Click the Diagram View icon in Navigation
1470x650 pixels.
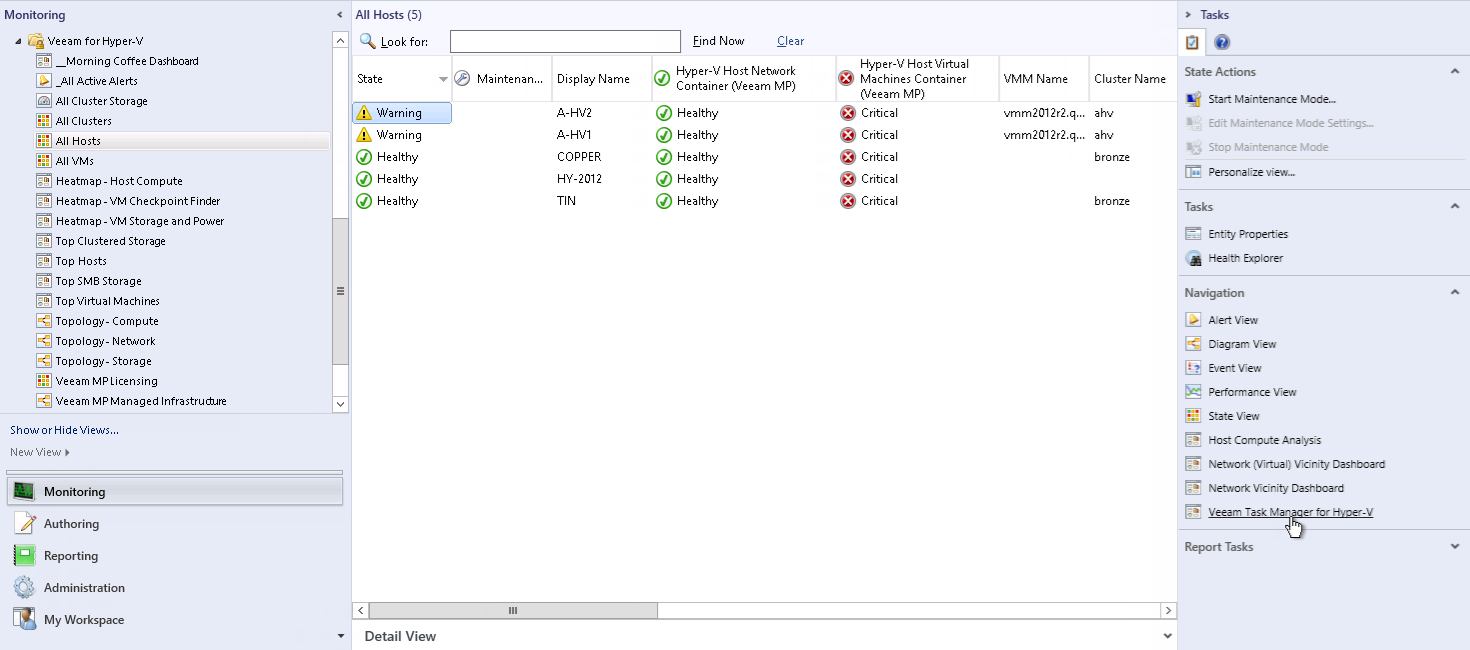pyautogui.click(x=1193, y=344)
